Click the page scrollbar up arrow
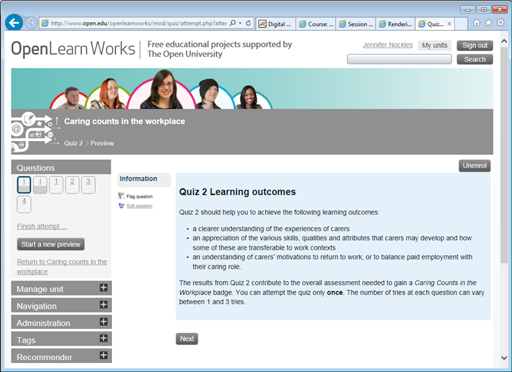The image size is (512, 372). pos(504,42)
